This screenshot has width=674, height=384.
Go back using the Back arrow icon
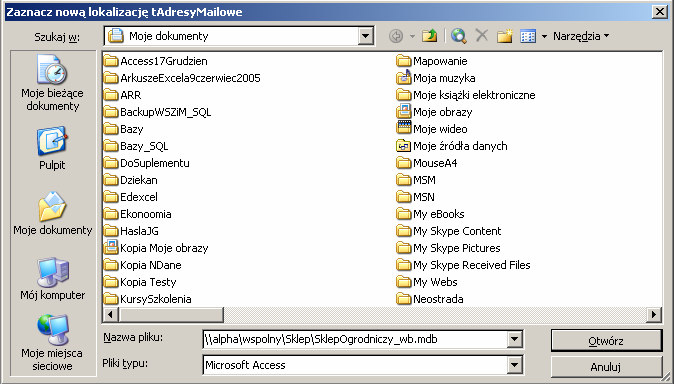coord(395,37)
